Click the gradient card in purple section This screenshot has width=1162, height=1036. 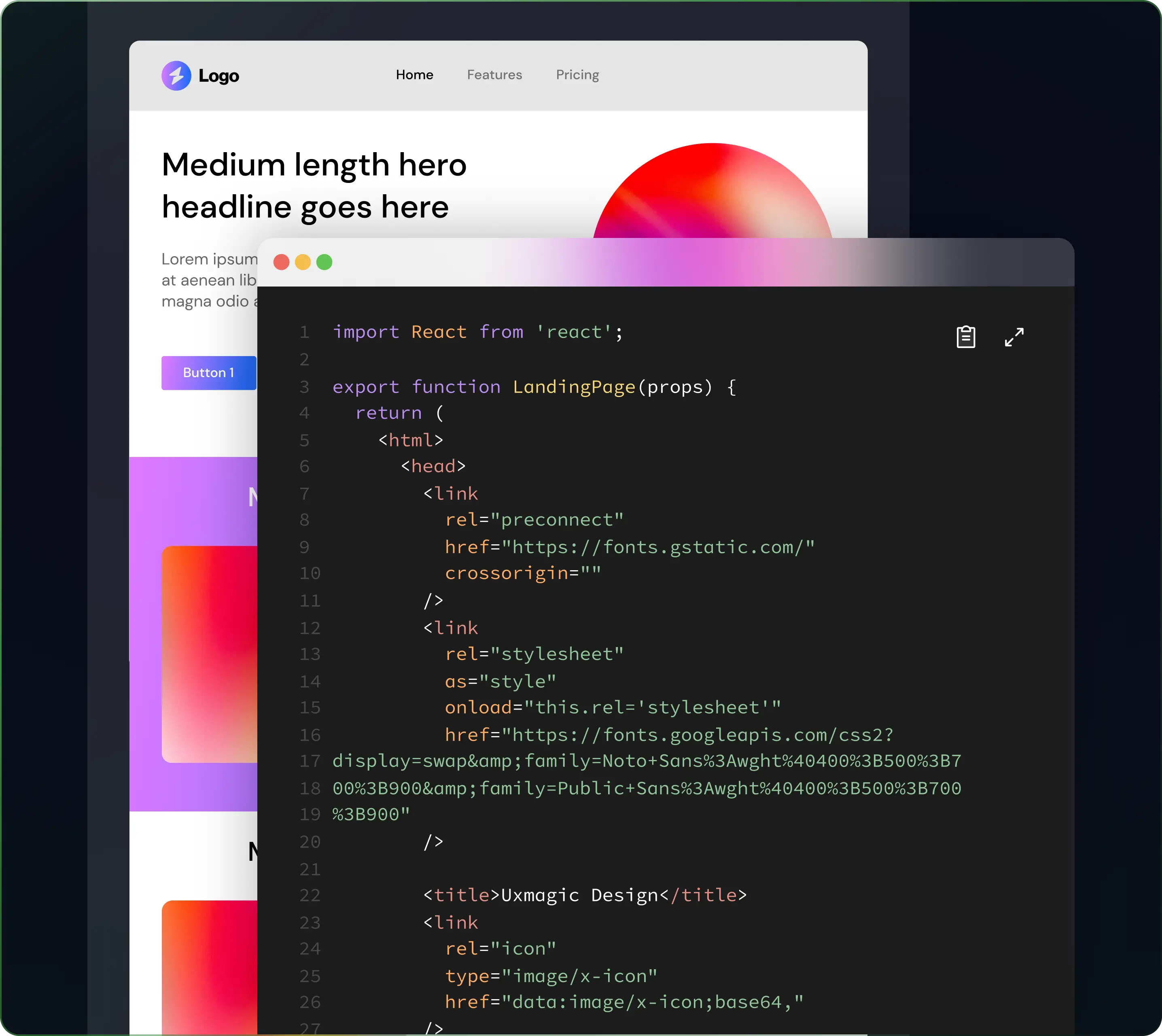[210, 654]
